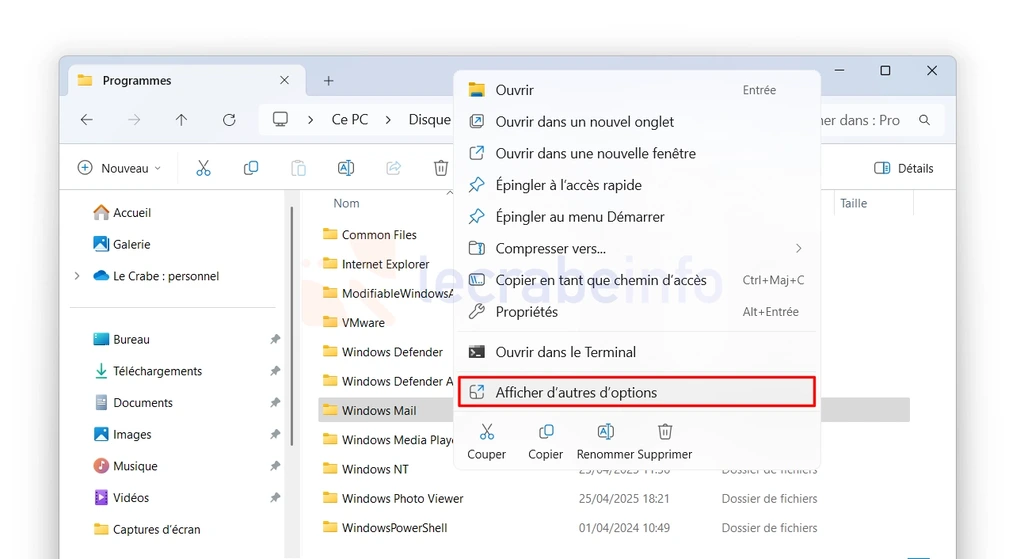The height and width of the screenshot is (559, 1024).
Task: Click the toolbar Share icon
Action: click(x=393, y=168)
